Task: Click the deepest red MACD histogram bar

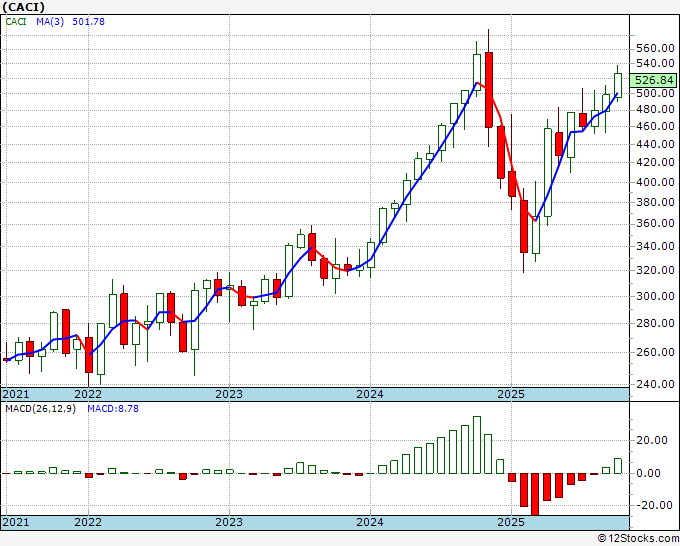Action: tap(535, 493)
